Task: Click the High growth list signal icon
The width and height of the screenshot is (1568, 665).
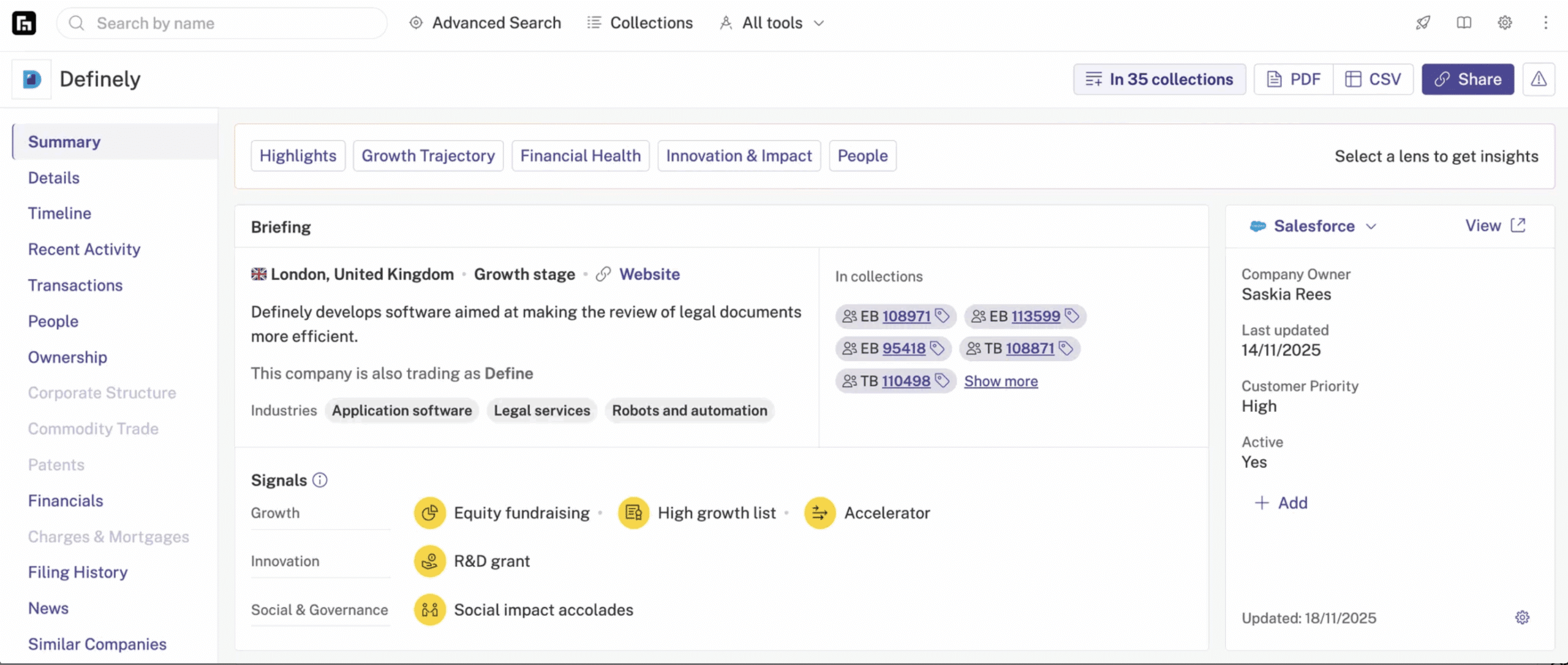Action: point(633,512)
